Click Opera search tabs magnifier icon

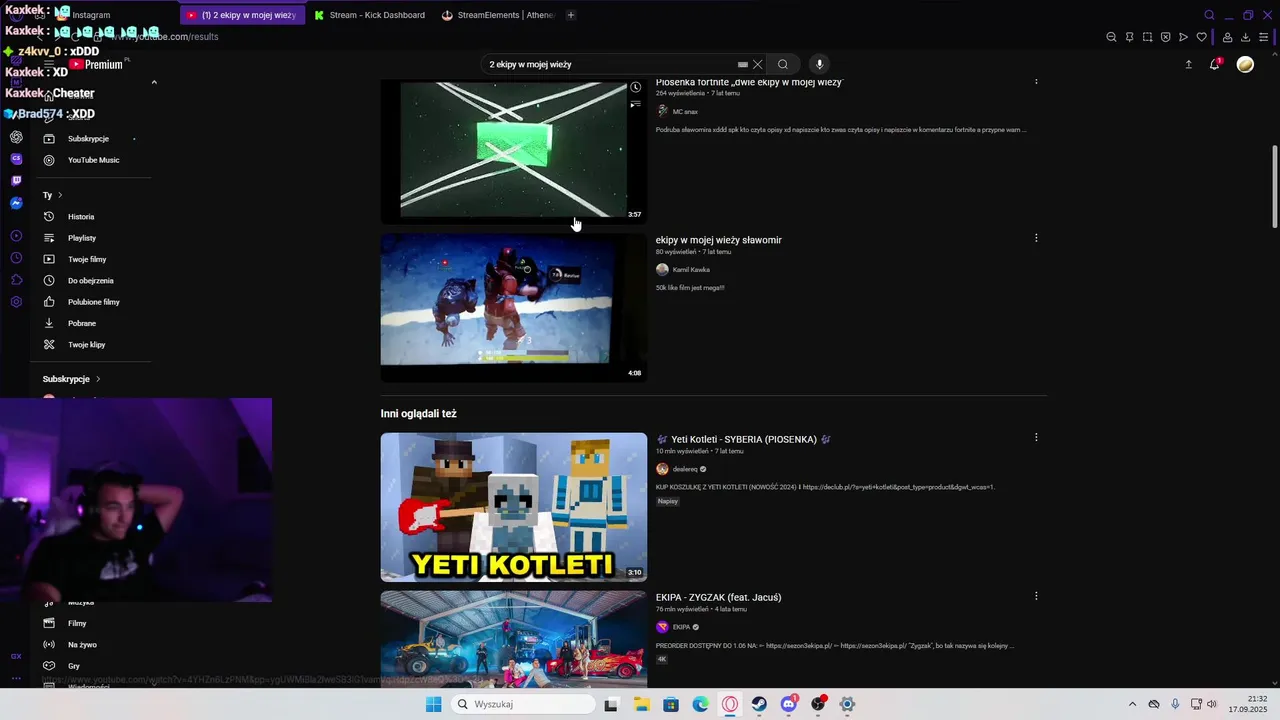pyautogui.click(x=1209, y=15)
